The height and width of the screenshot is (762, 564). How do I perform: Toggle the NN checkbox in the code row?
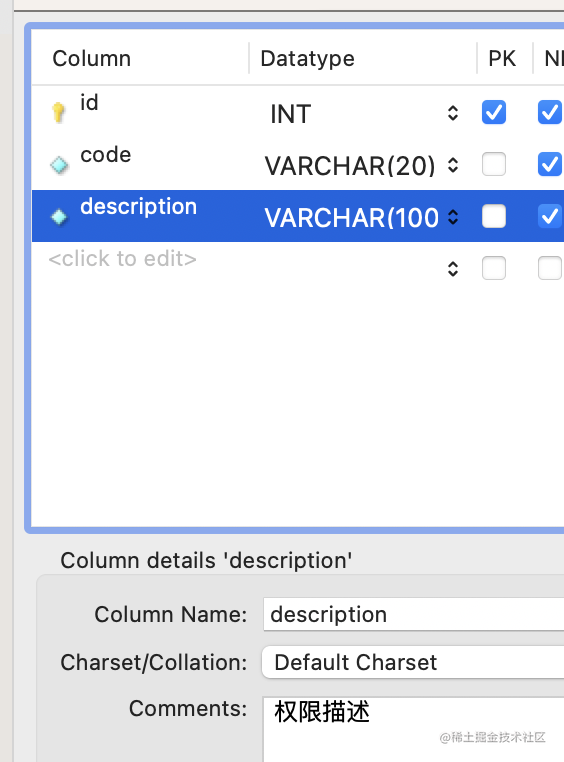pyautogui.click(x=550, y=164)
